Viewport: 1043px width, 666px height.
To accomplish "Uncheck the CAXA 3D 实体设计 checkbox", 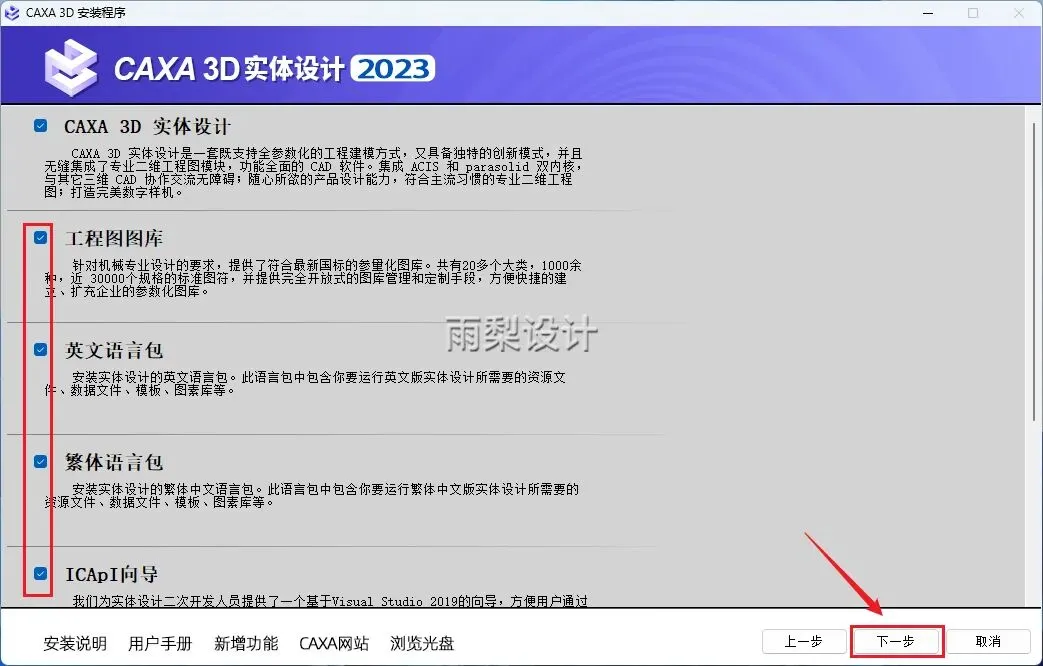I will 41,126.
